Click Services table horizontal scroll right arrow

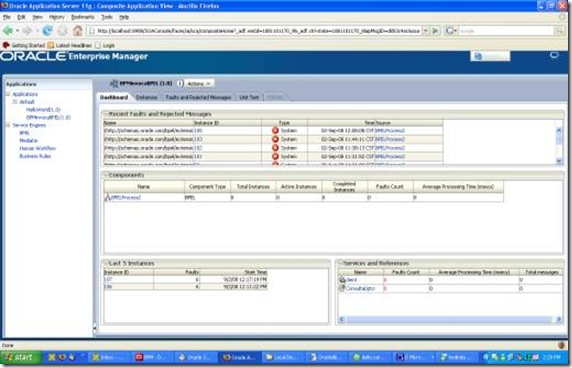[x=559, y=319]
